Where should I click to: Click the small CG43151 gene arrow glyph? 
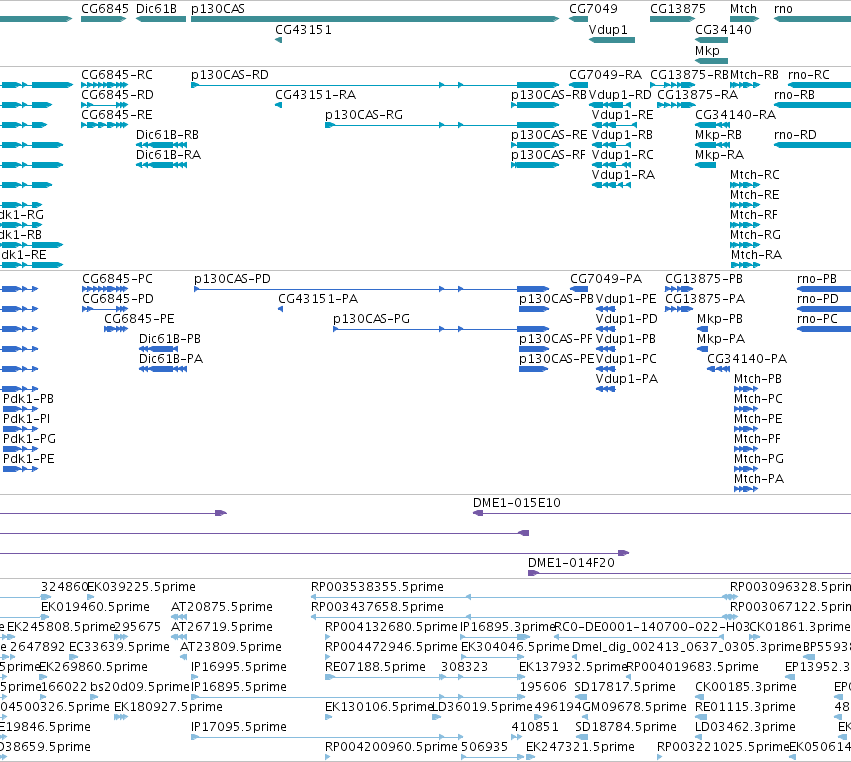tap(278, 40)
